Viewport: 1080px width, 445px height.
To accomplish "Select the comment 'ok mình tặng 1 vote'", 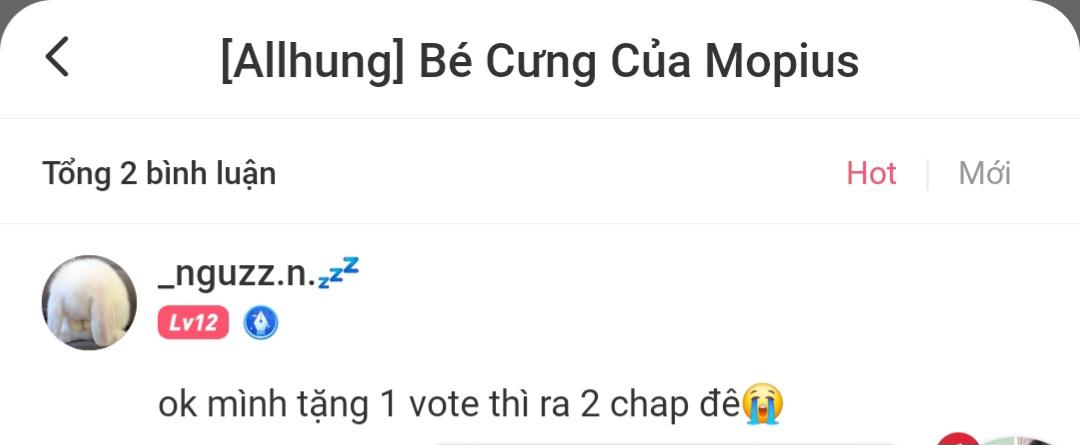I will click(x=470, y=406).
